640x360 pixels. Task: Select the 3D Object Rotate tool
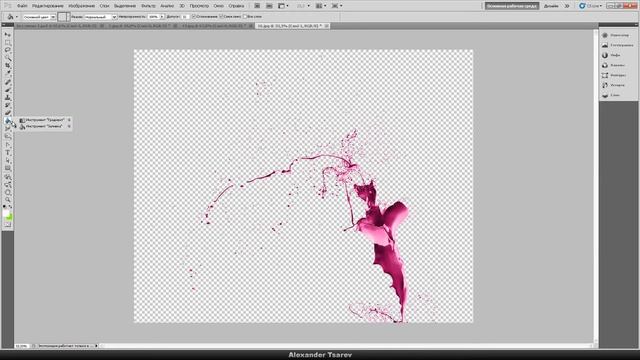point(7,177)
